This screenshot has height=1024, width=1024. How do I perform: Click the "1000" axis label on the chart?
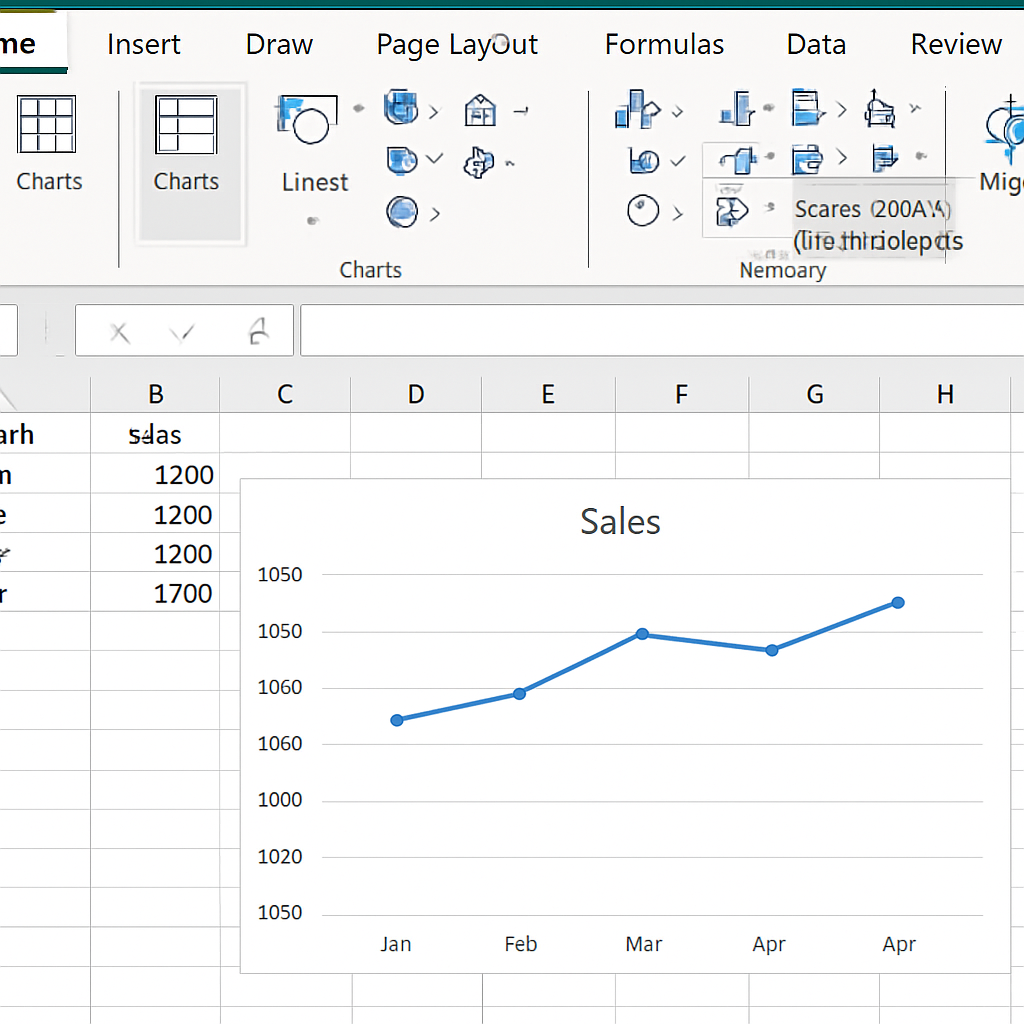pyautogui.click(x=280, y=800)
